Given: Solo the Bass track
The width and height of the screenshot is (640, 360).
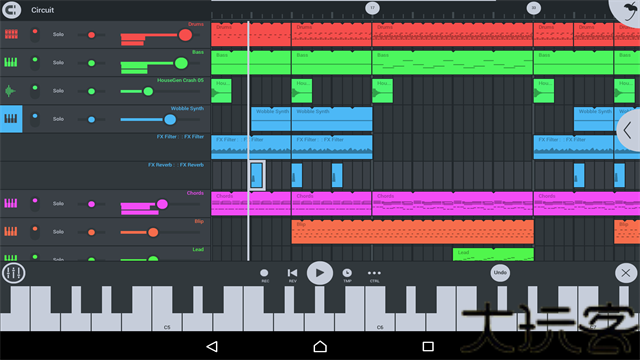Looking at the screenshot, I should [x=58, y=62].
